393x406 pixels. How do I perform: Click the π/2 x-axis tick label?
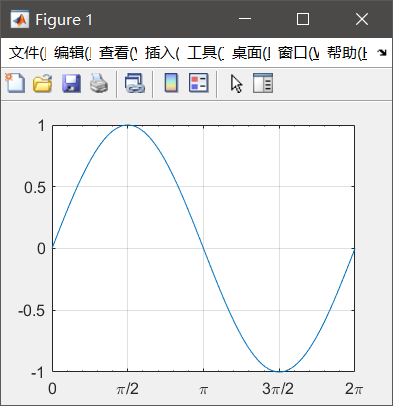128,389
